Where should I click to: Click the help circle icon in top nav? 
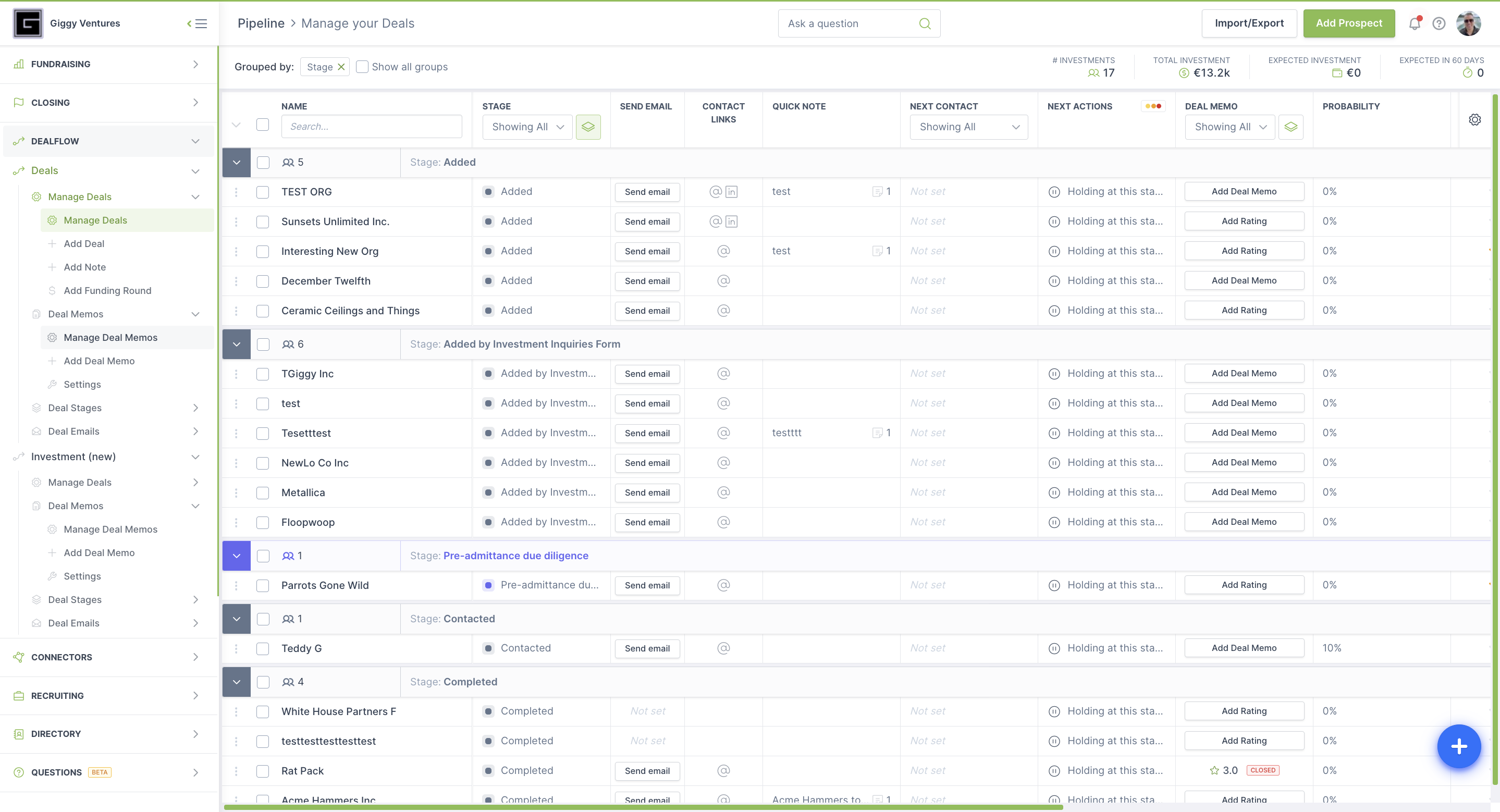click(1439, 23)
